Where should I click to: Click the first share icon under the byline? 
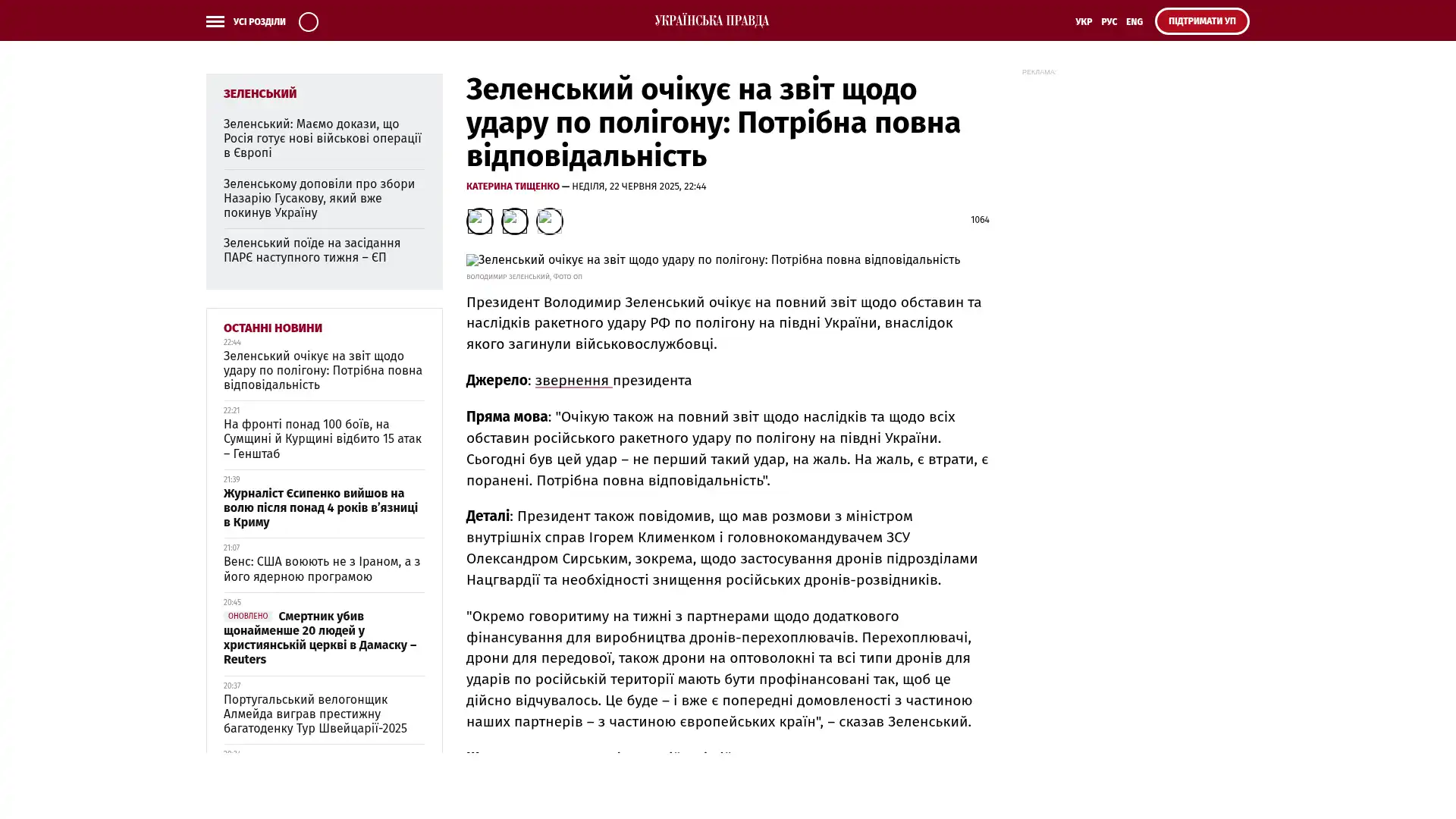(479, 221)
